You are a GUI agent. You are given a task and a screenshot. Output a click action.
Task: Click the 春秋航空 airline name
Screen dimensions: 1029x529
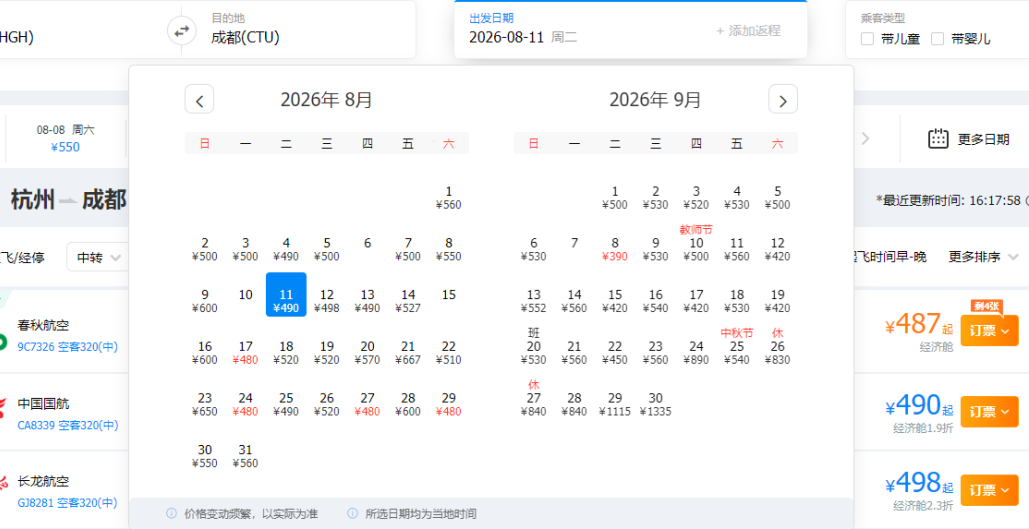coord(43,326)
